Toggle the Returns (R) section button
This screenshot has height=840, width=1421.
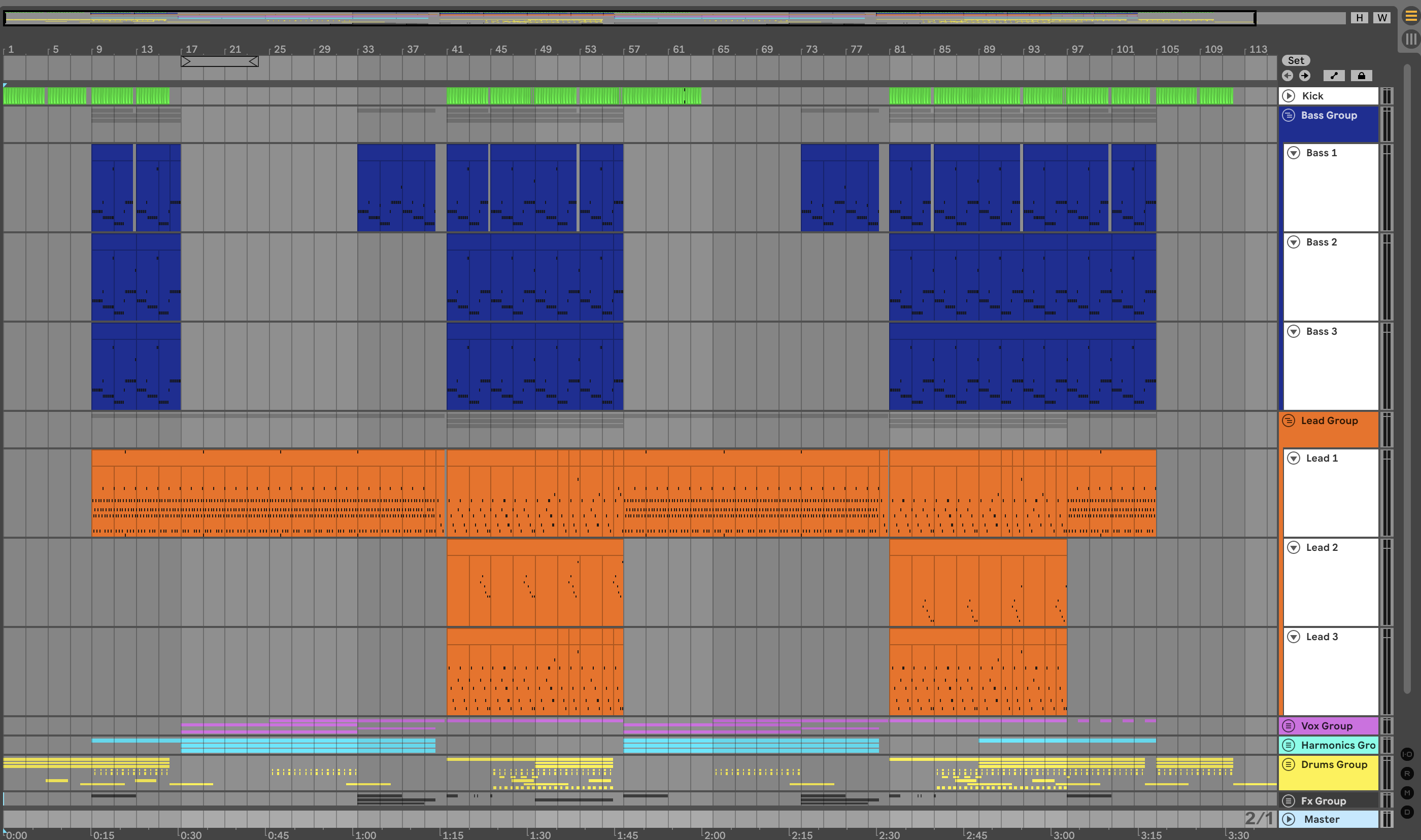[1407, 773]
